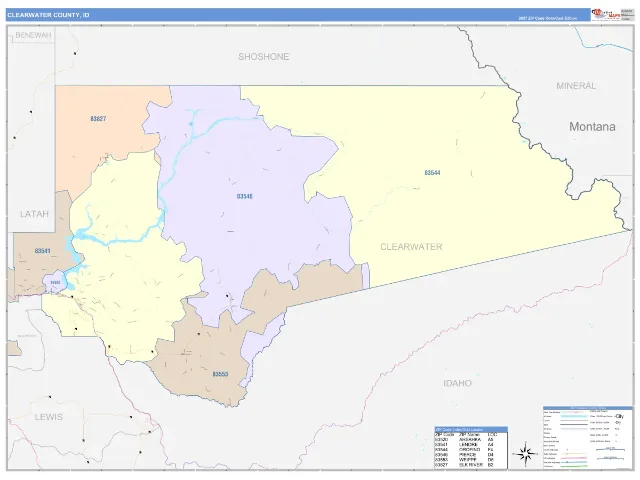This screenshot has width=640, height=480.
Task: Click the LATAH county label
Action: tap(34, 214)
